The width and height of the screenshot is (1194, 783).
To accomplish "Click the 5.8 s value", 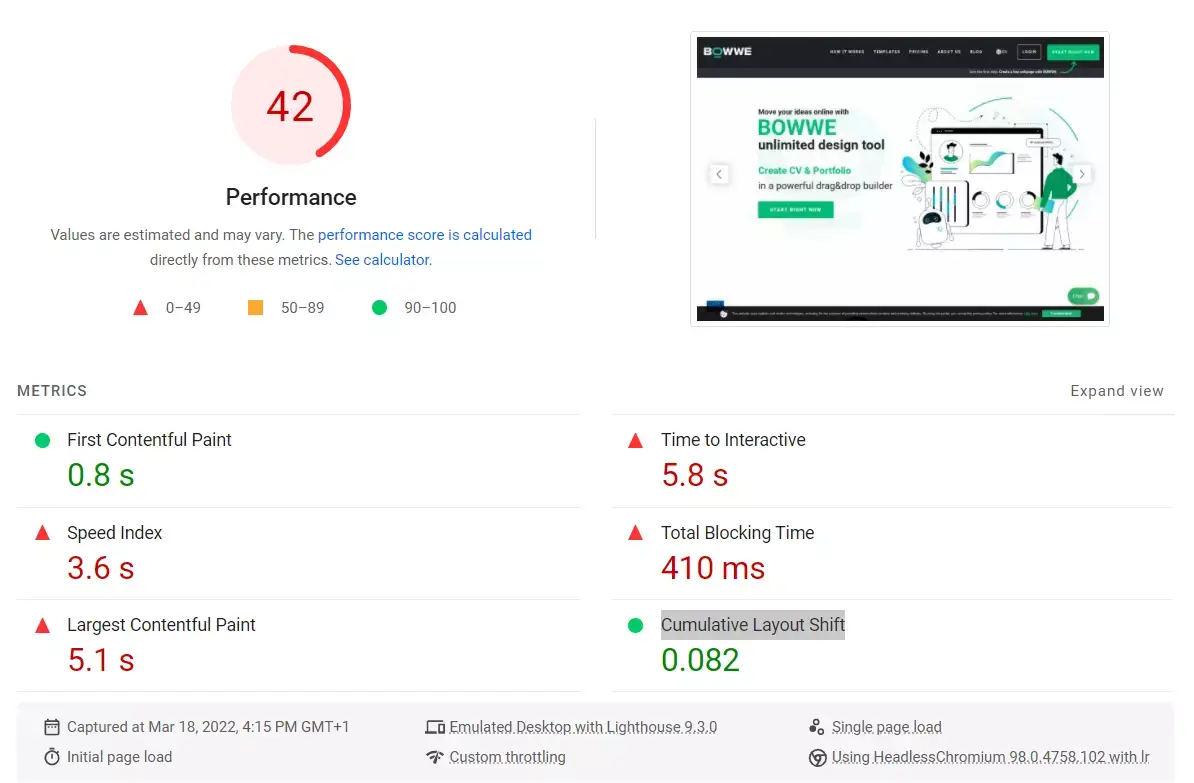I will coord(694,475).
